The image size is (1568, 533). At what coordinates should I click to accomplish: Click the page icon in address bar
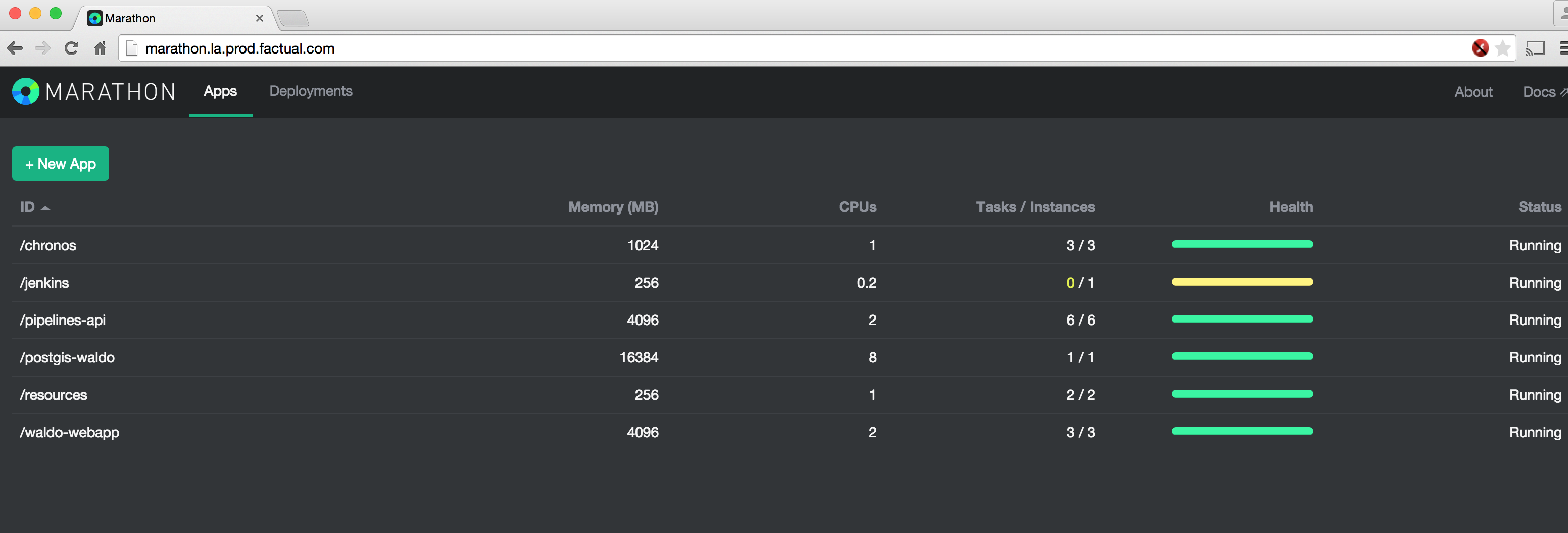click(132, 48)
